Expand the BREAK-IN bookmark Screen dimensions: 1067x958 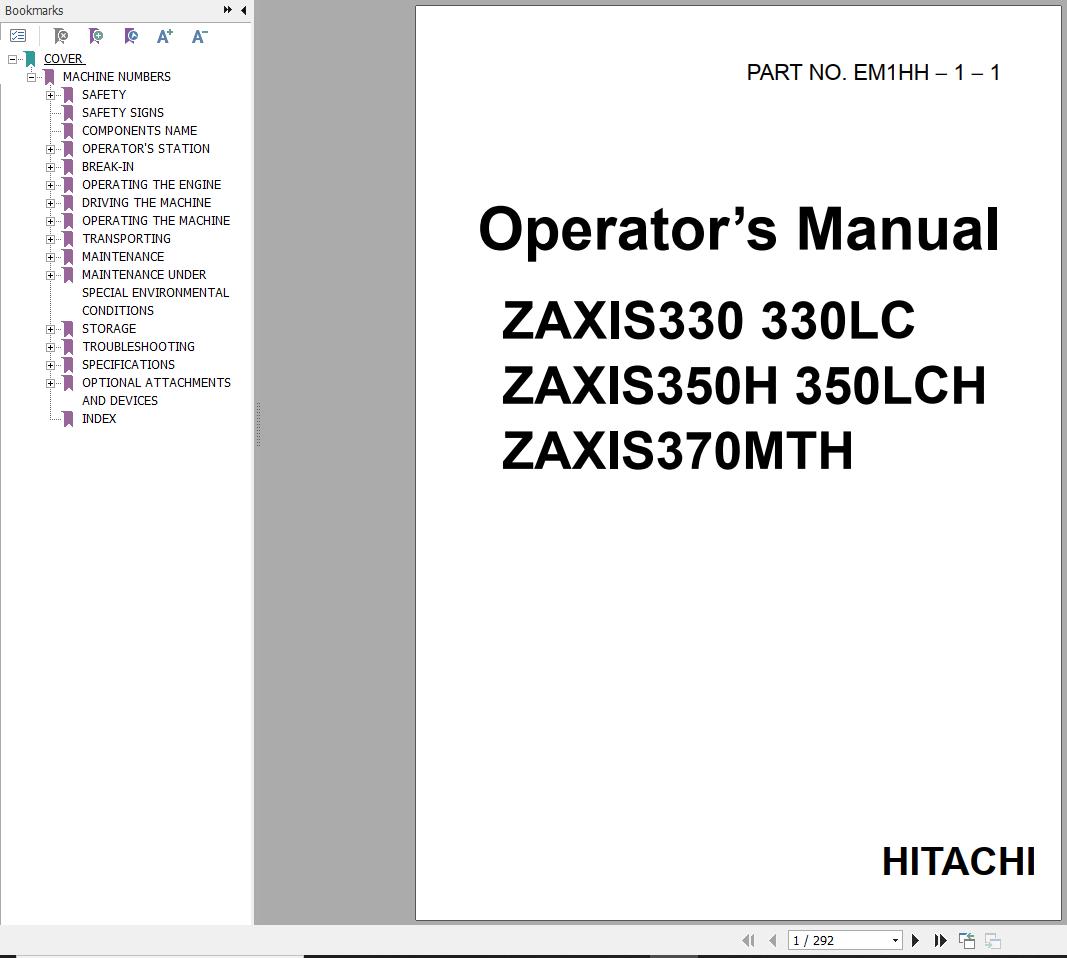click(50, 167)
